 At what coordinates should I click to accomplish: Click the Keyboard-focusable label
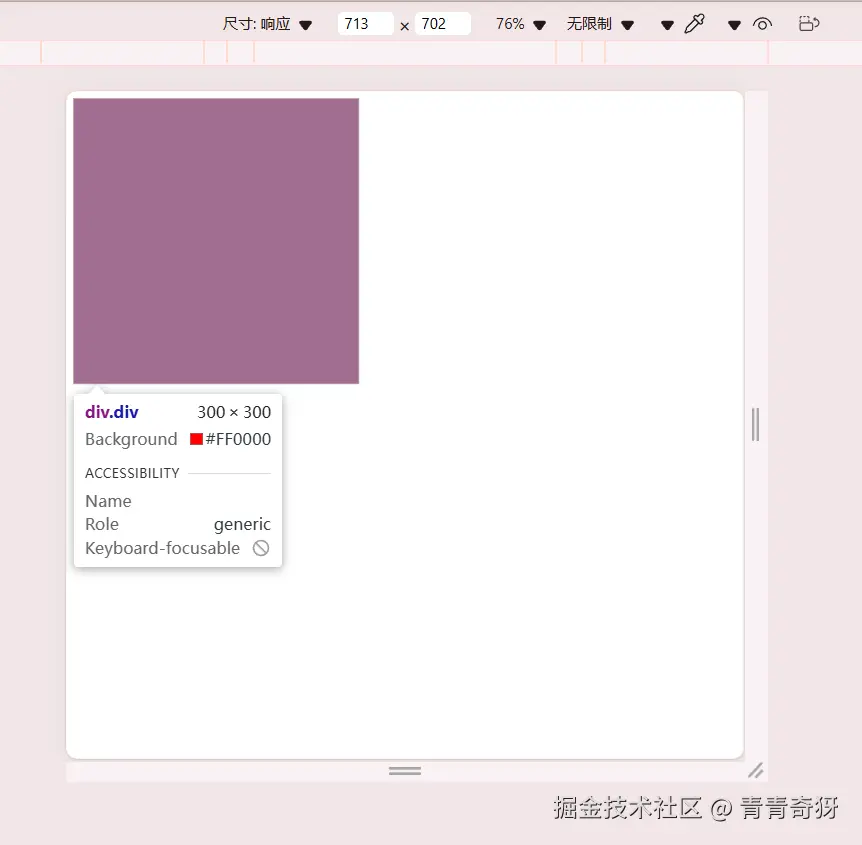(x=162, y=548)
